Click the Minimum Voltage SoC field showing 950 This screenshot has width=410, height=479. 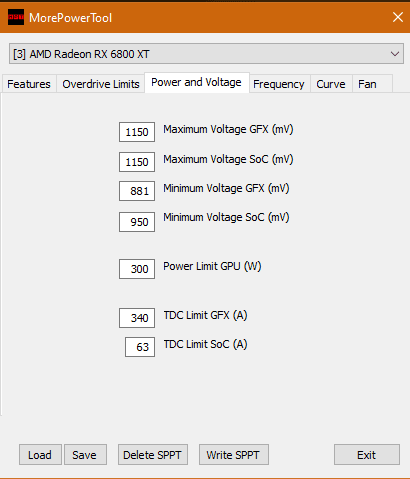pos(137,222)
